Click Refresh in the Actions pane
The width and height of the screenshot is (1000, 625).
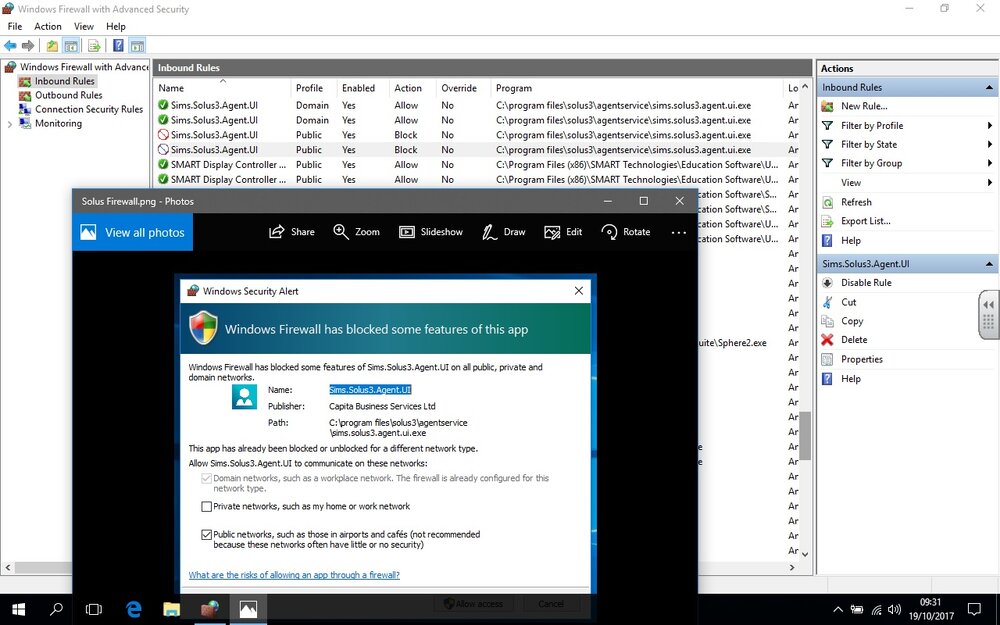pos(856,202)
